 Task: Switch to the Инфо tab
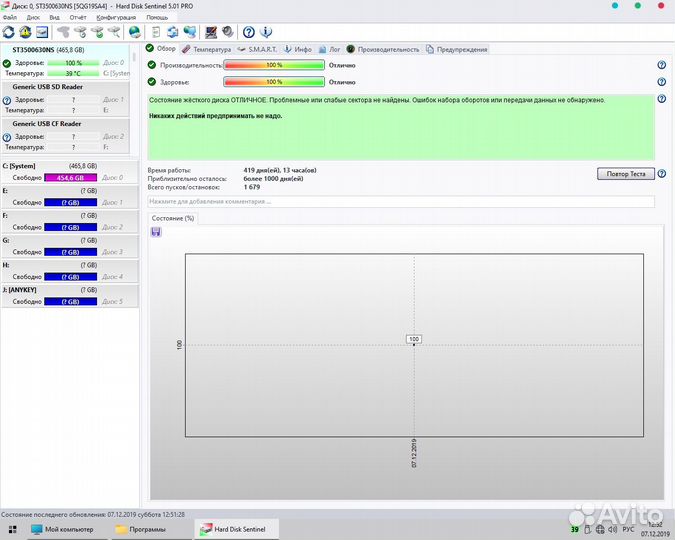click(x=297, y=49)
